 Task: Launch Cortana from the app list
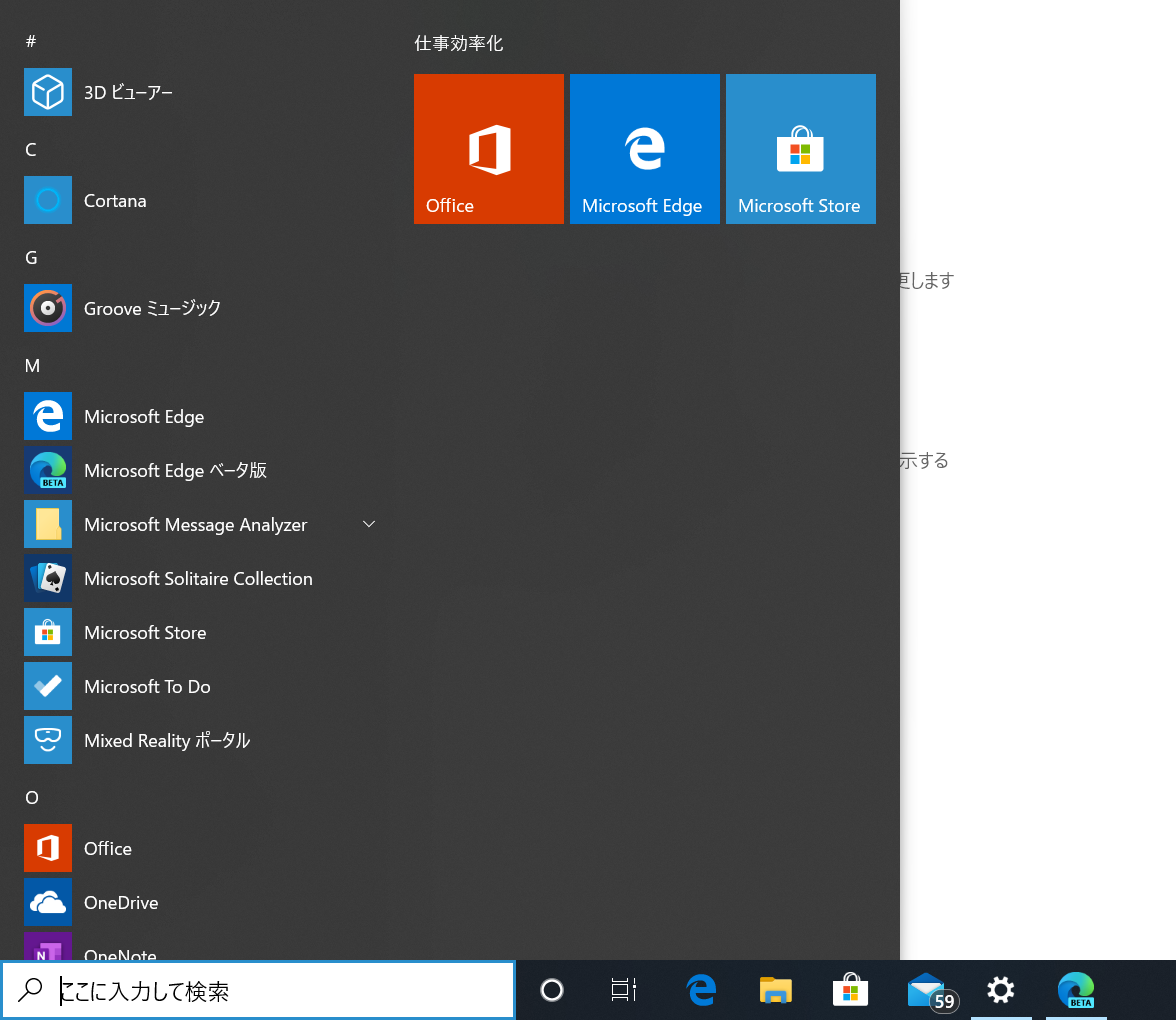point(202,200)
